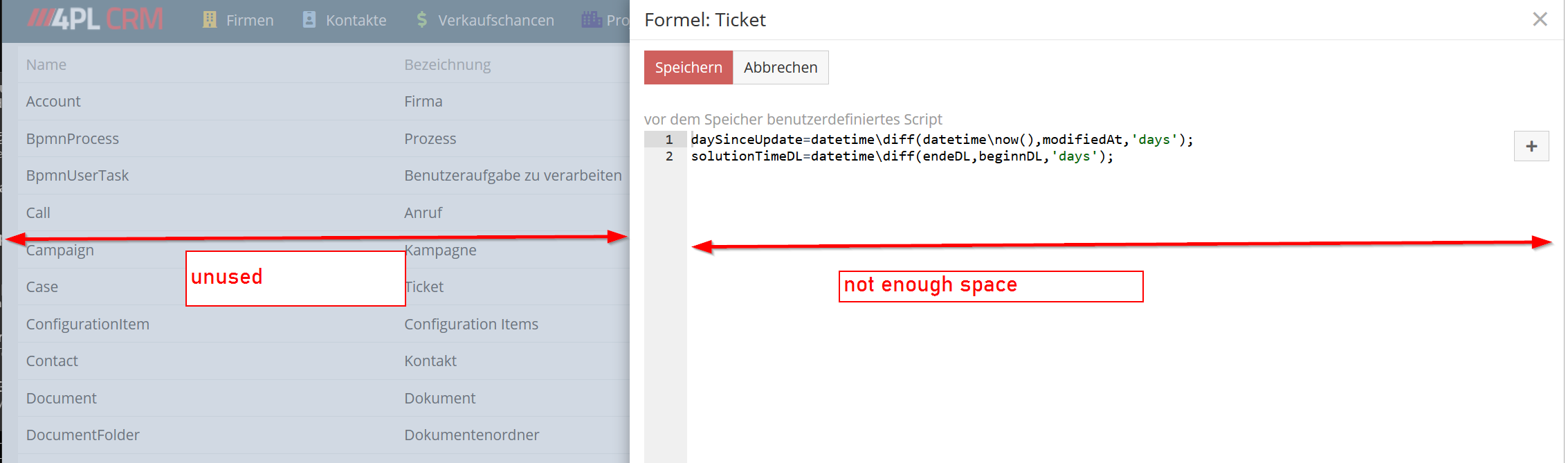Click the daySinceUpdate code line in editor
This screenshot has width=1568, height=463.
[x=941, y=140]
